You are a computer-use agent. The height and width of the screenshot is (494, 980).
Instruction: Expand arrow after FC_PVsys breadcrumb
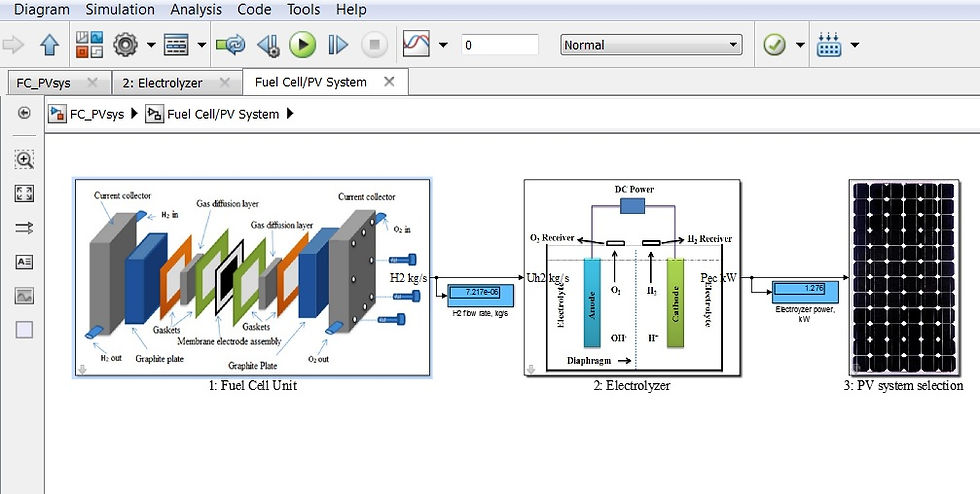pos(134,114)
